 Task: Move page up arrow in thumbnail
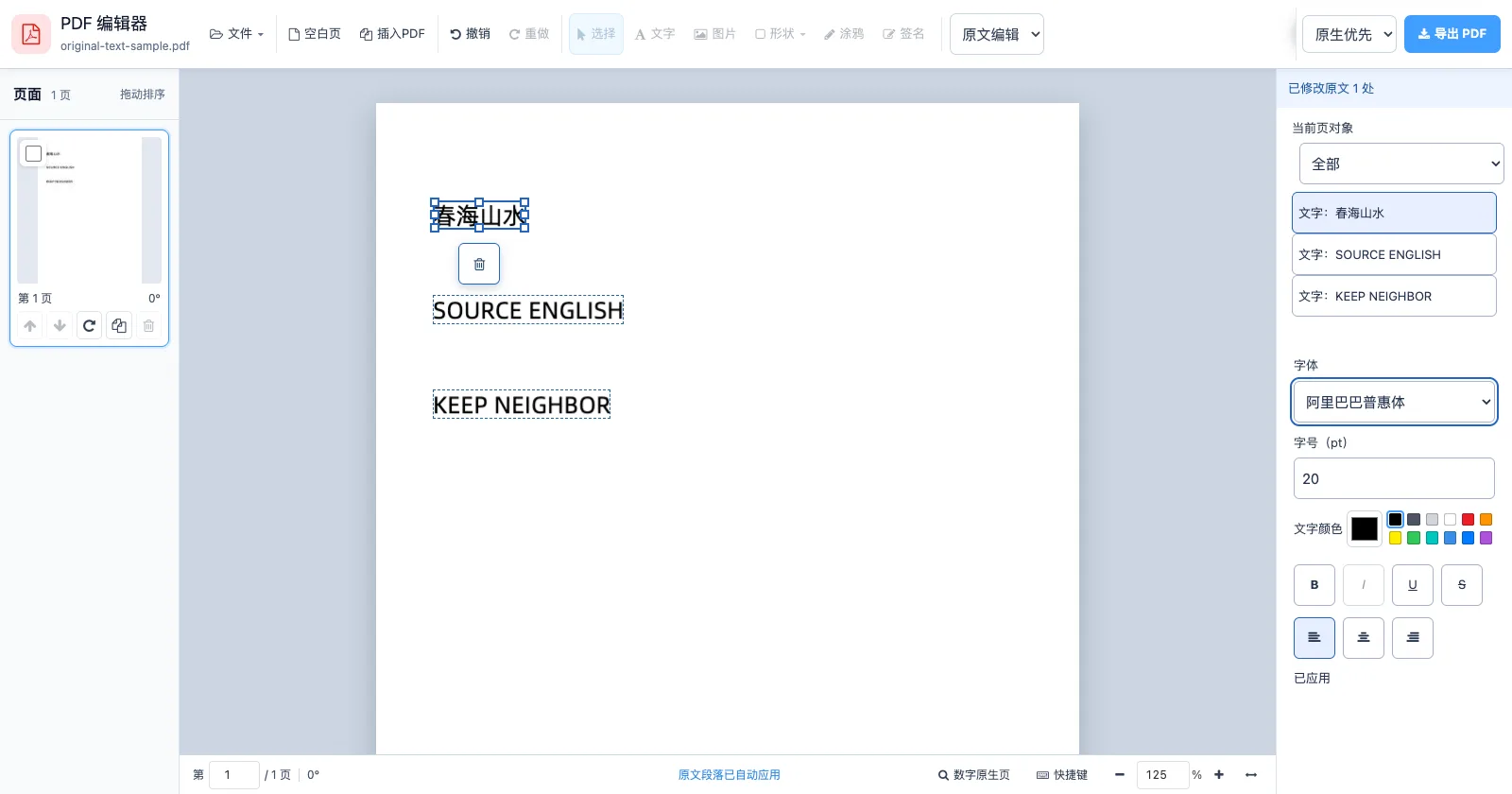tap(30, 326)
